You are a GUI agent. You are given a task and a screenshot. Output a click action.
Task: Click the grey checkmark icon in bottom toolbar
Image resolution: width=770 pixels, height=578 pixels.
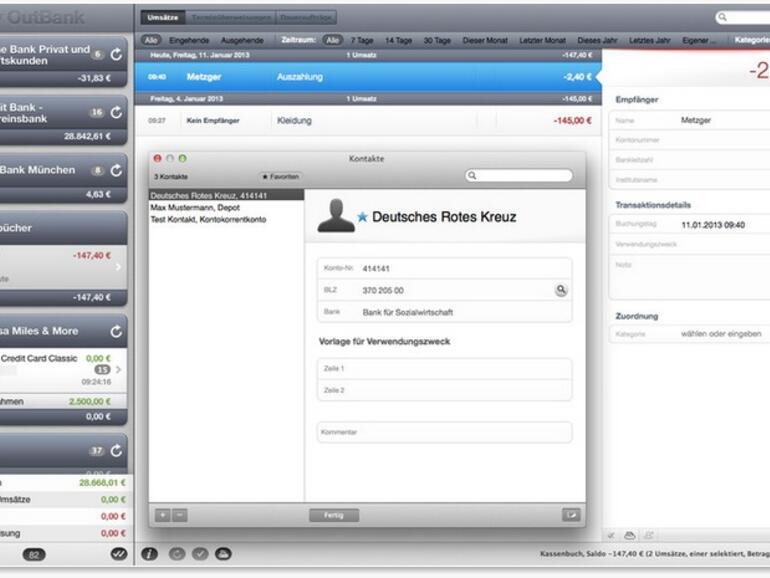200,554
